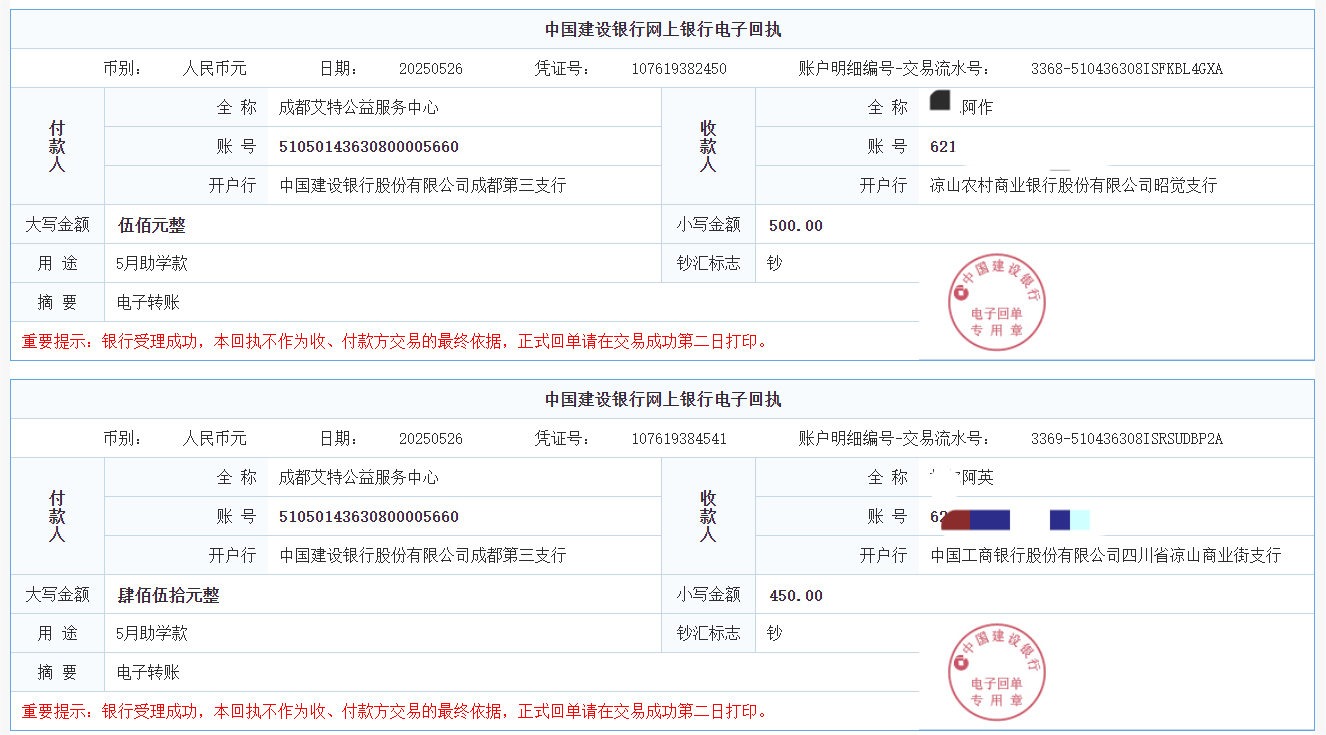Click the date 20250526 beside voucher 107619382450

[x=430, y=69]
